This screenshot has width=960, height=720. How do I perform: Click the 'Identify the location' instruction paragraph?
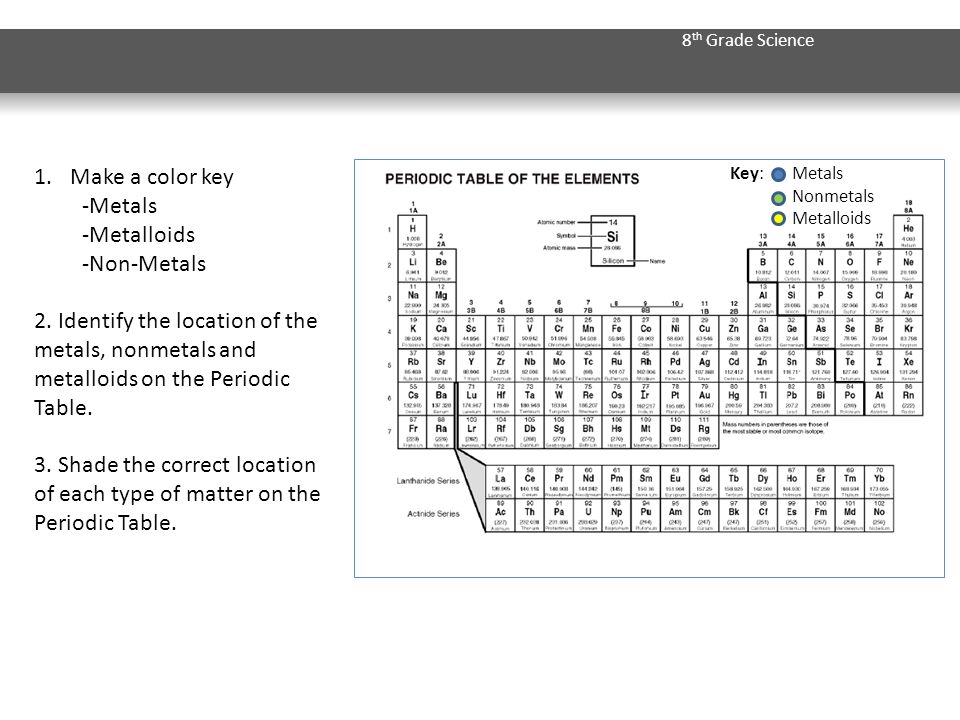click(176, 364)
